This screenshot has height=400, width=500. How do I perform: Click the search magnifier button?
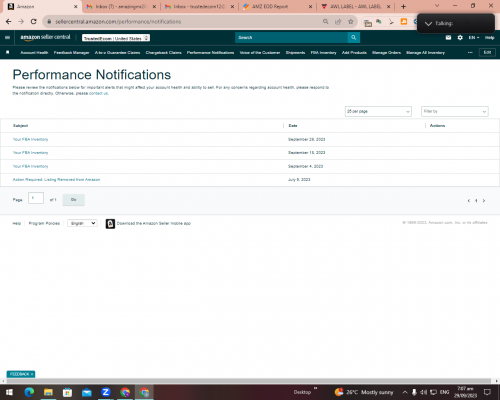click(354, 38)
